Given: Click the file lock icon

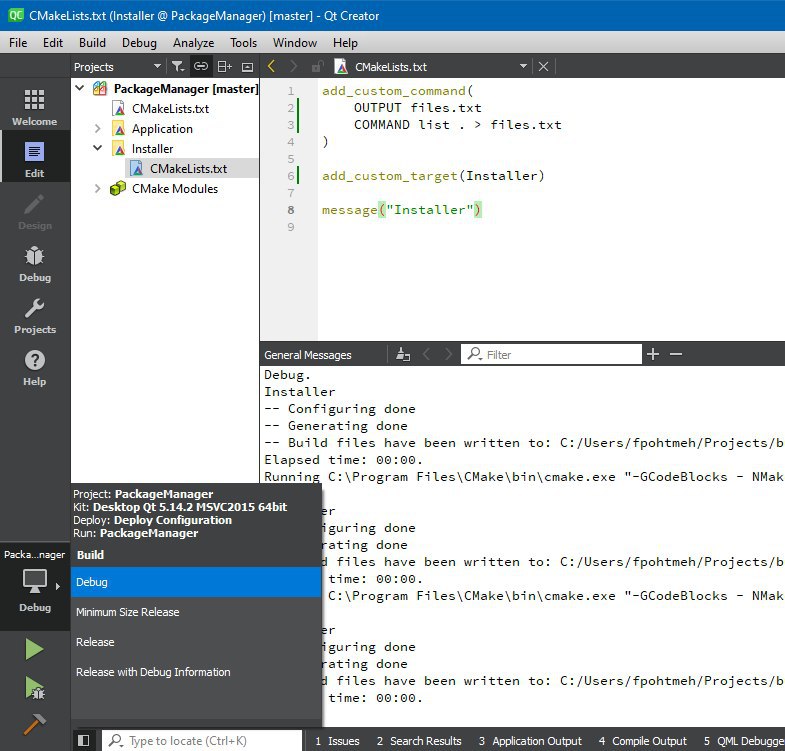Looking at the screenshot, I should coord(316,67).
